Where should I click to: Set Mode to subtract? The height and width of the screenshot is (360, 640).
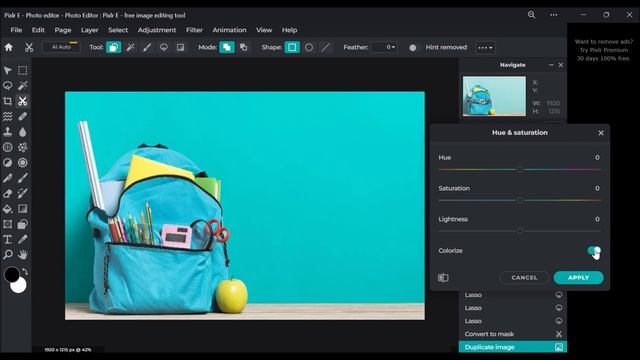tap(244, 47)
